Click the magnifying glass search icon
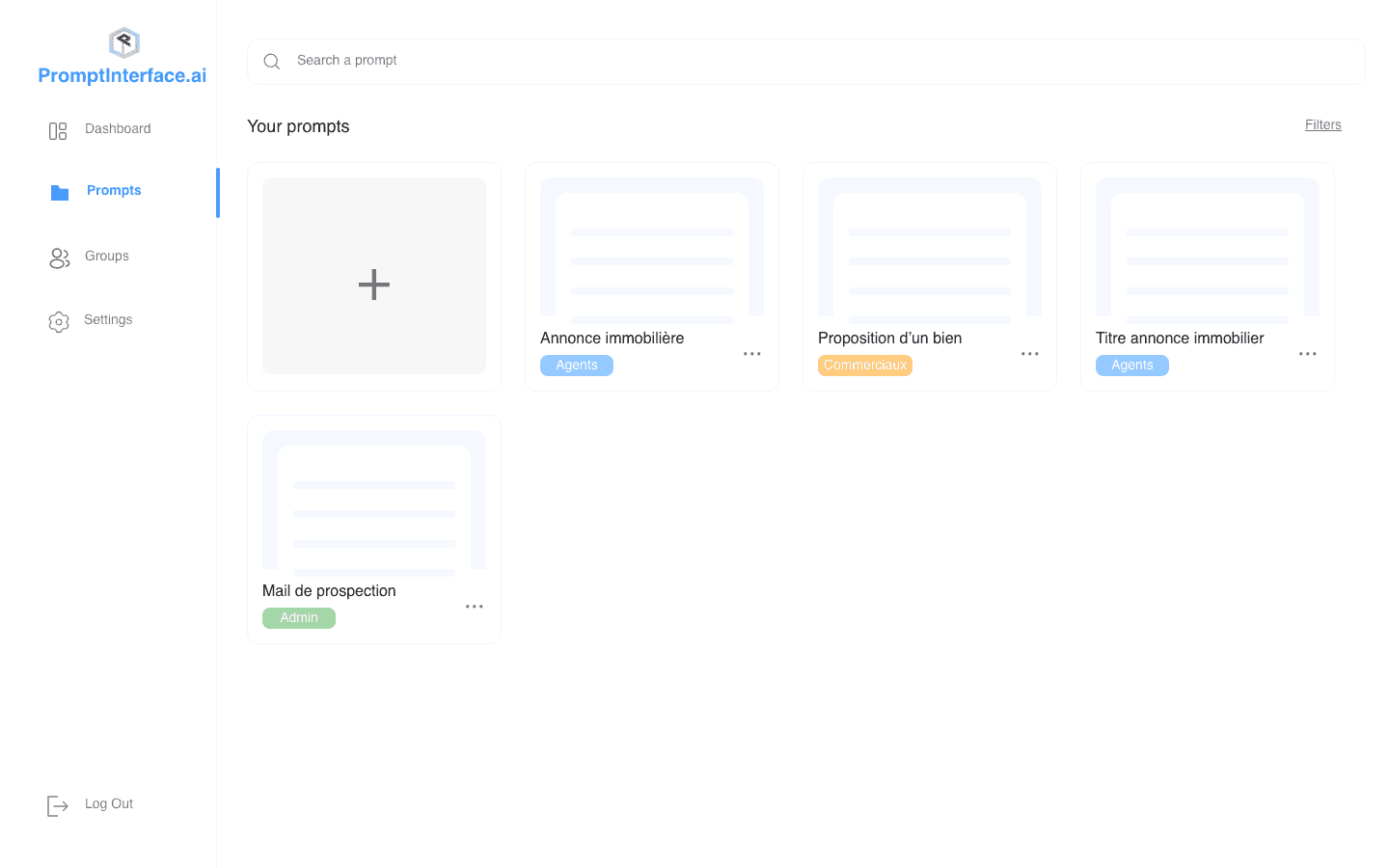Viewport: 1389px width, 868px height. (x=271, y=61)
